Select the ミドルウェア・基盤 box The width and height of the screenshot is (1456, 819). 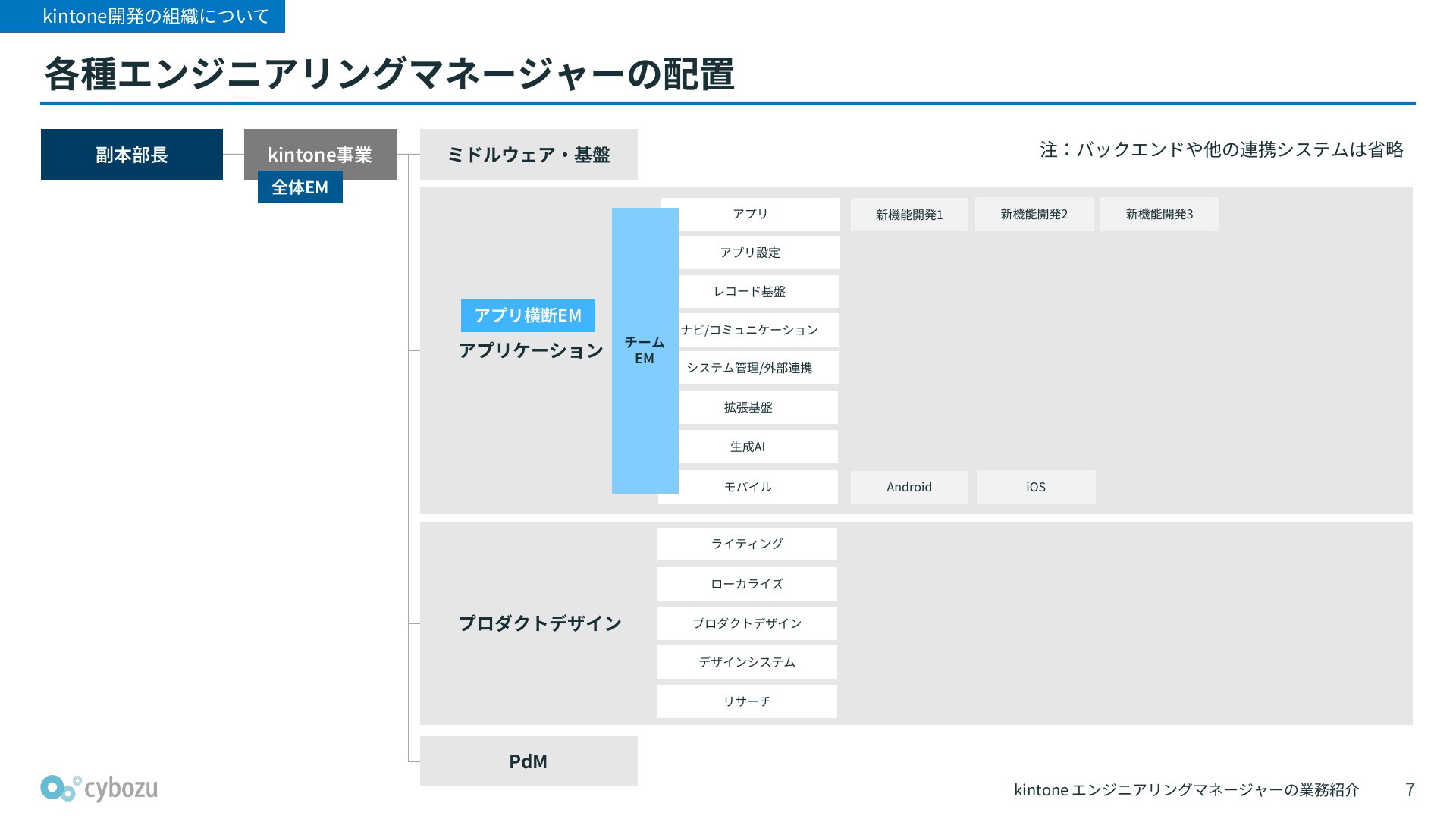(529, 155)
